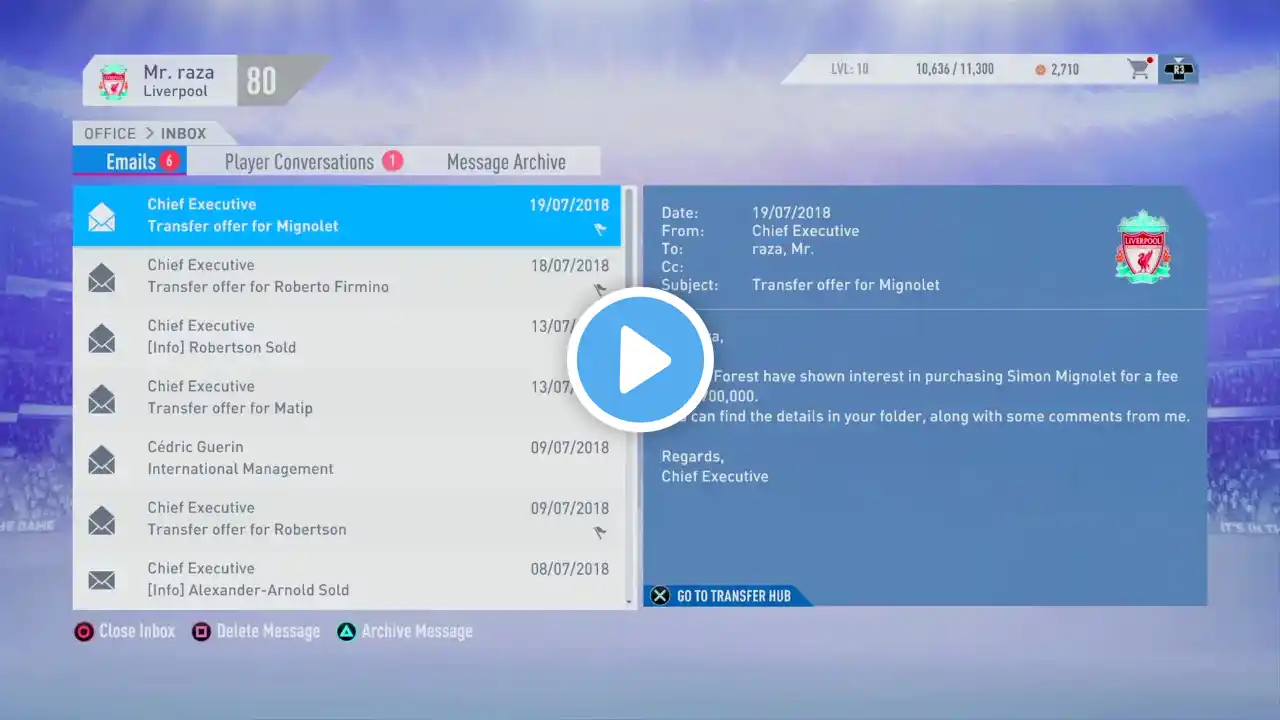
Task: Click the envelope icon for Alexander-Arnold Sold email
Action: pyautogui.click(x=101, y=580)
